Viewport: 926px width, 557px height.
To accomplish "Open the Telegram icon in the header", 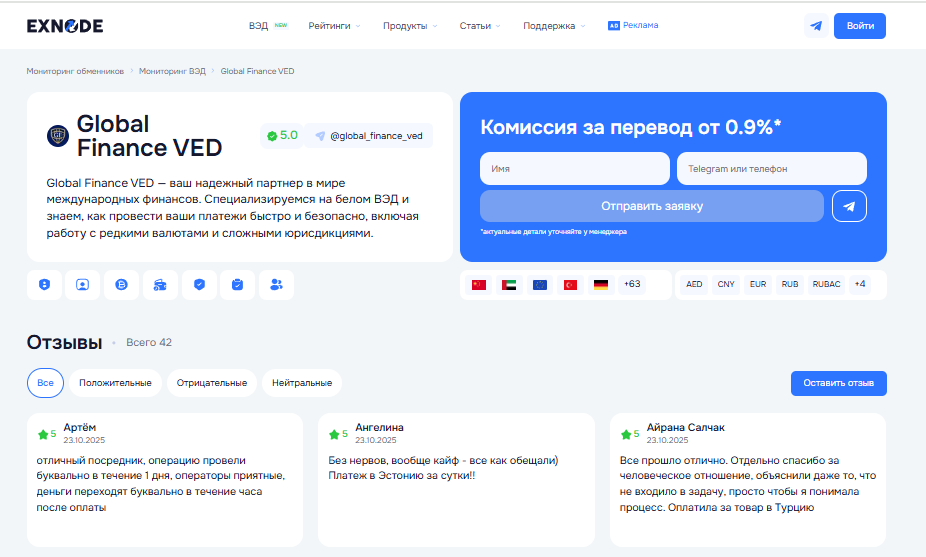I will [x=816, y=26].
